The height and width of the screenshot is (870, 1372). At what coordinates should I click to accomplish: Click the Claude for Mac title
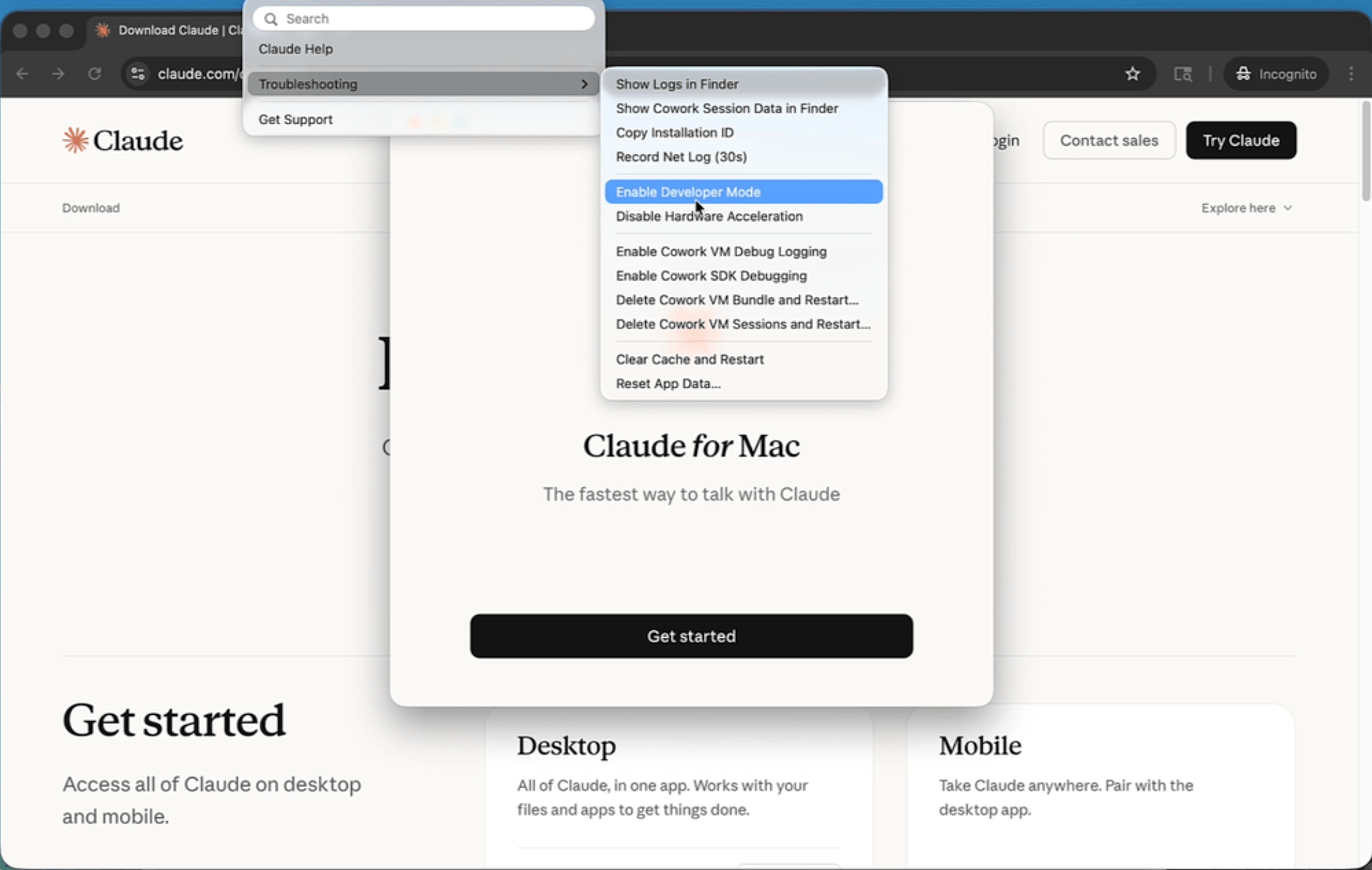pos(691,446)
